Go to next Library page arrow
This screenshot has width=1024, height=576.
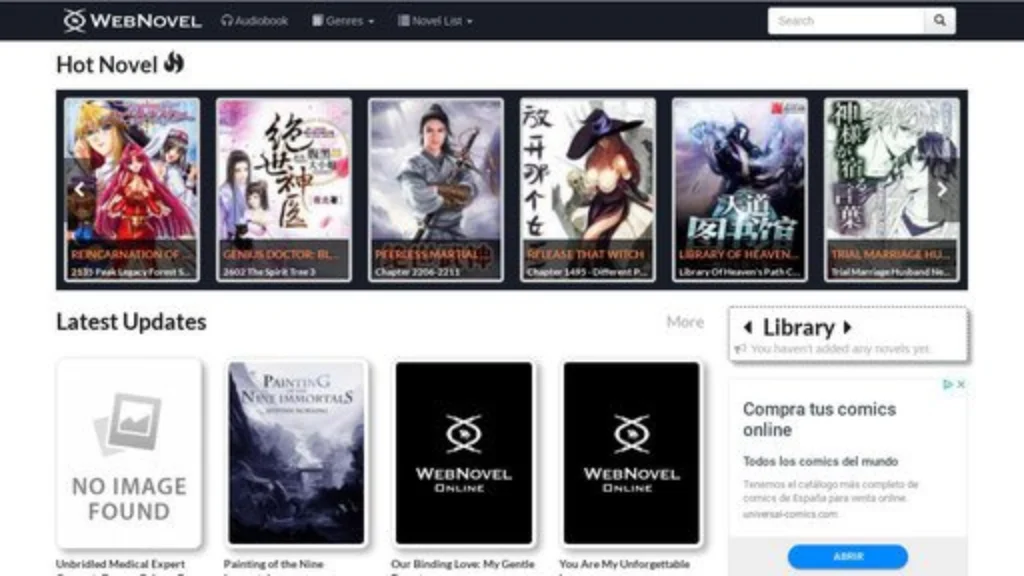tap(848, 328)
